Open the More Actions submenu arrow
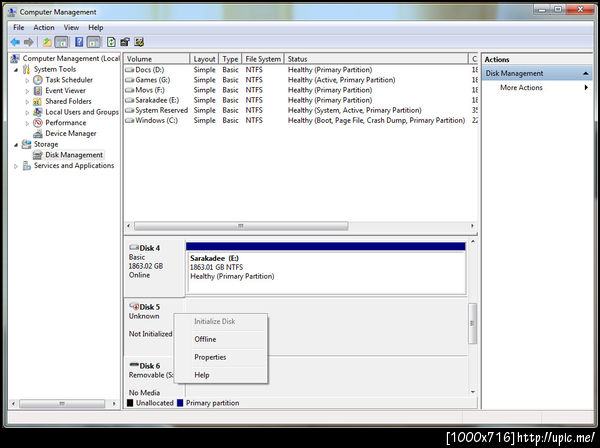 pyautogui.click(x=586, y=88)
